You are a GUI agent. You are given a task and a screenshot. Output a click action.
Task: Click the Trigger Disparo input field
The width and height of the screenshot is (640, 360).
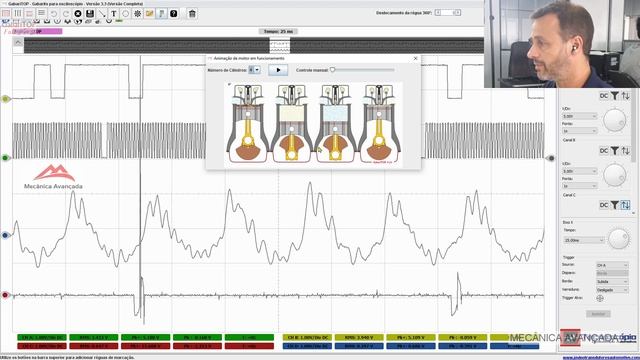click(x=612, y=273)
